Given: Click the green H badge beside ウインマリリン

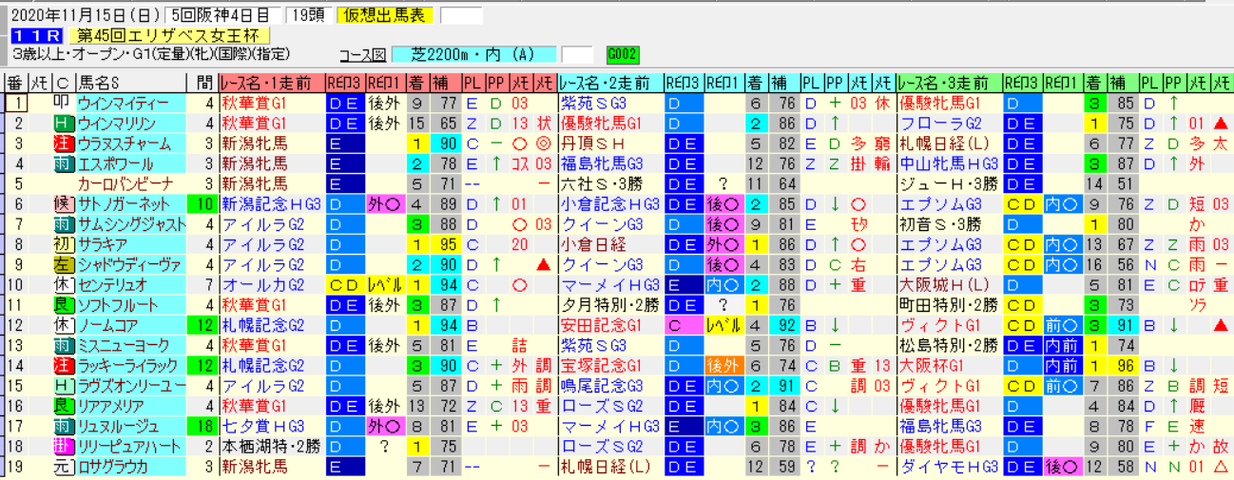Looking at the screenshot, I should [62, 123].
